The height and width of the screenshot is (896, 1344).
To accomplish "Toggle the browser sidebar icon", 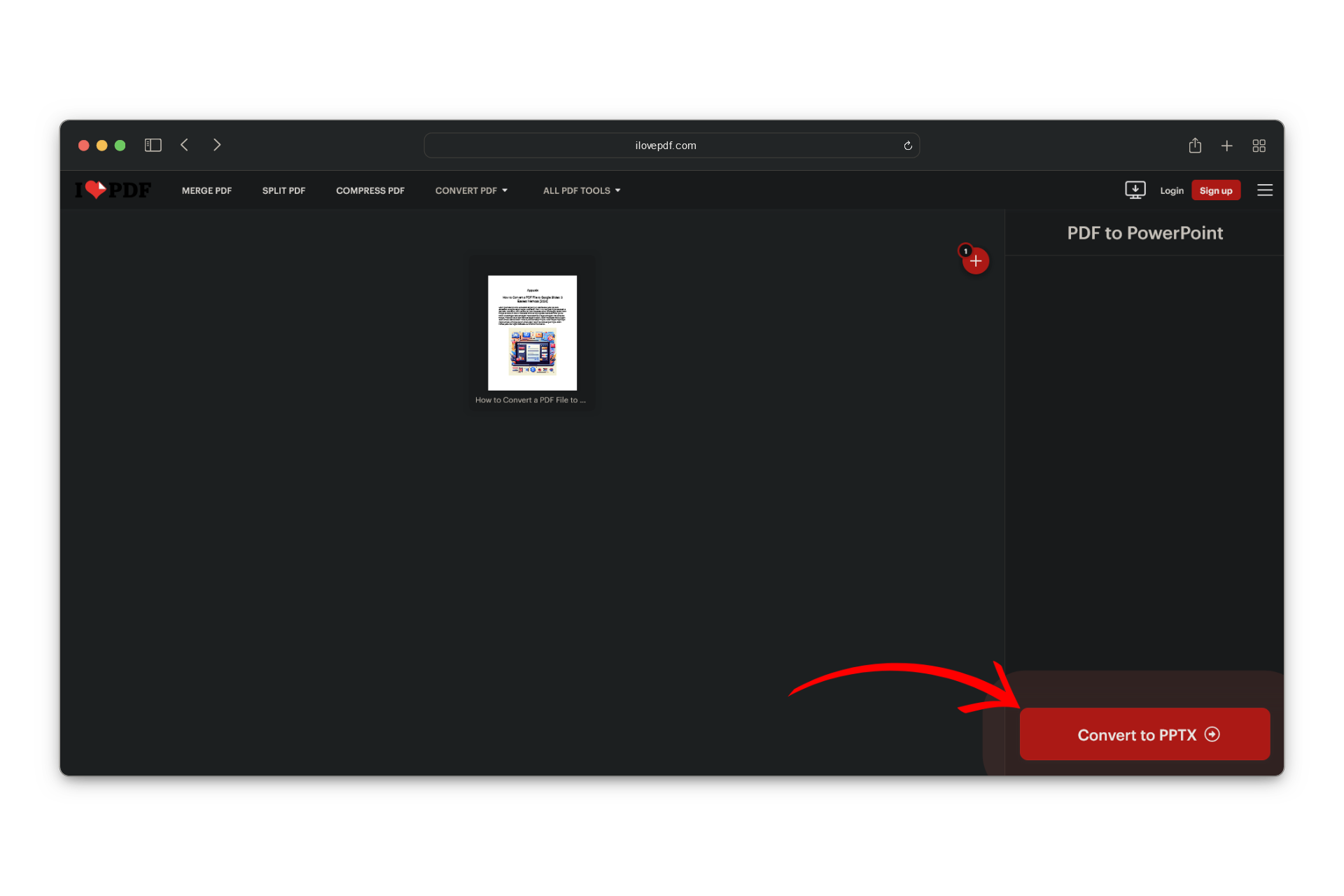I will [x=153, y=145].
